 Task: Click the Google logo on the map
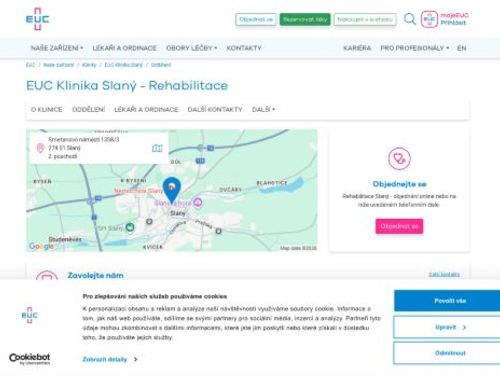(41, 246)
